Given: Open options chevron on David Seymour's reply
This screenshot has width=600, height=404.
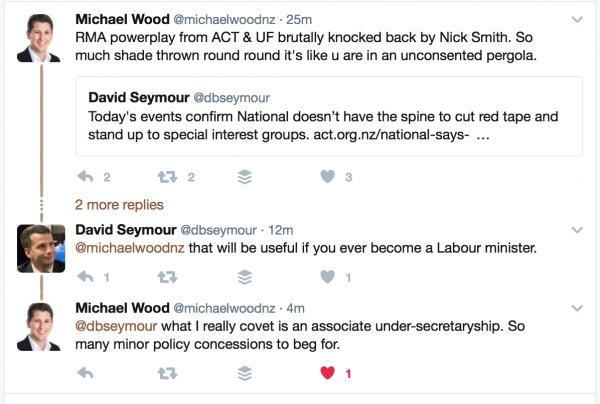Looking at the screenshot, I should click(577, 230).
